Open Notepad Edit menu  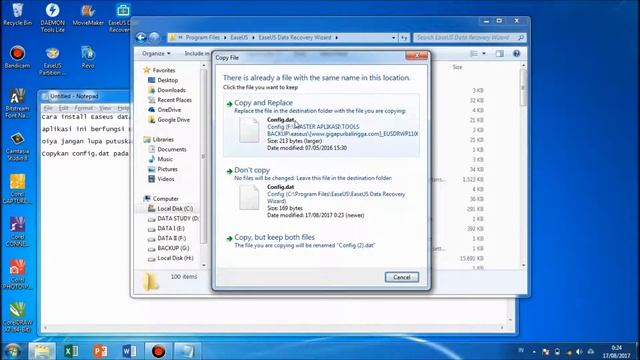tap(63, 108)
